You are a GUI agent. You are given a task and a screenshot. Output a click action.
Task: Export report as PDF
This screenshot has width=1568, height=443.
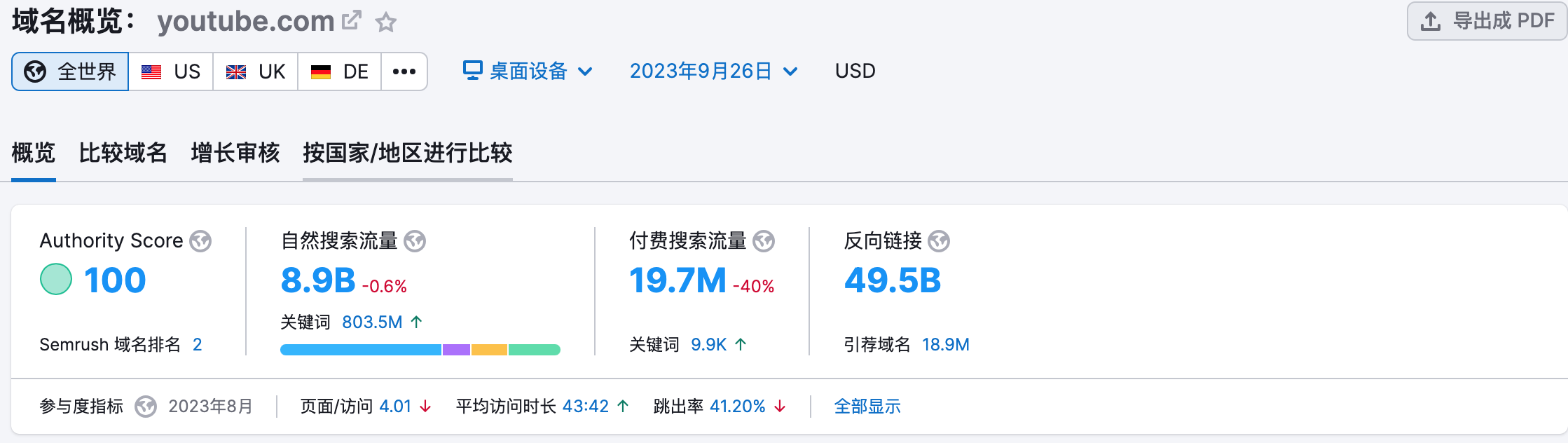pyautogui.click(x=1487, y=21)
